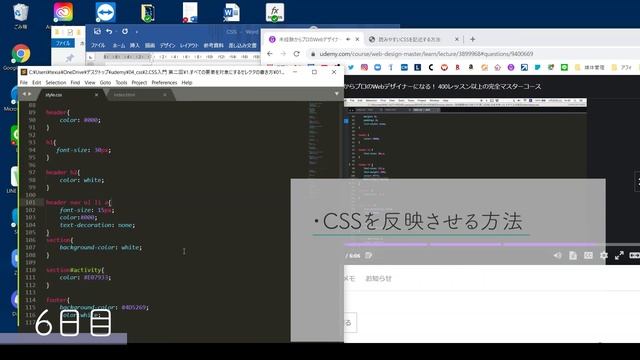Click the blue ファイル tab in Explorer window
640x360 pixels.
point(63,43)
